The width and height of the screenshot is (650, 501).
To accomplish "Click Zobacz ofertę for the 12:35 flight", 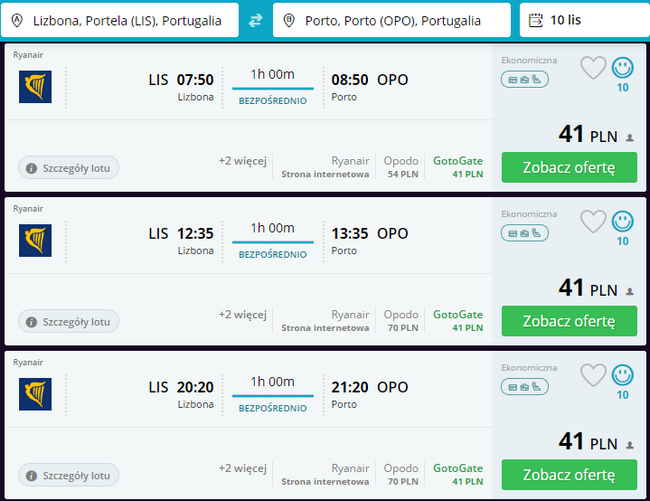I will [x=569, y=321].
